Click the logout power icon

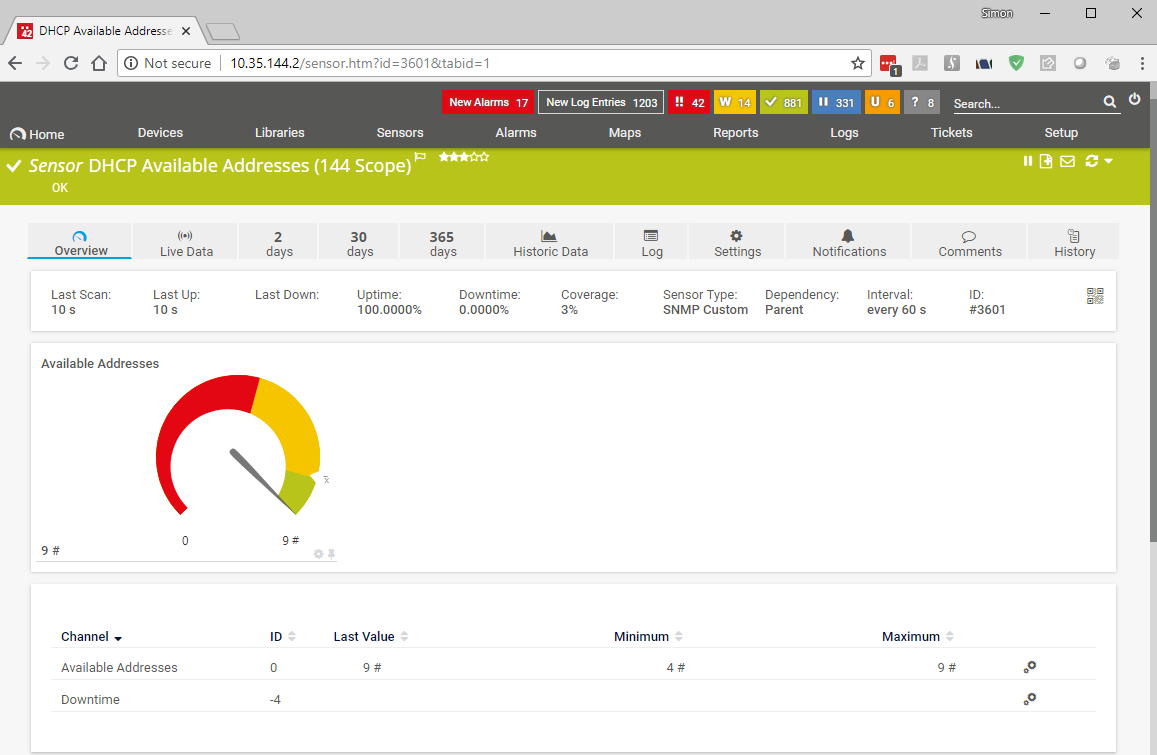[1134, 100]
